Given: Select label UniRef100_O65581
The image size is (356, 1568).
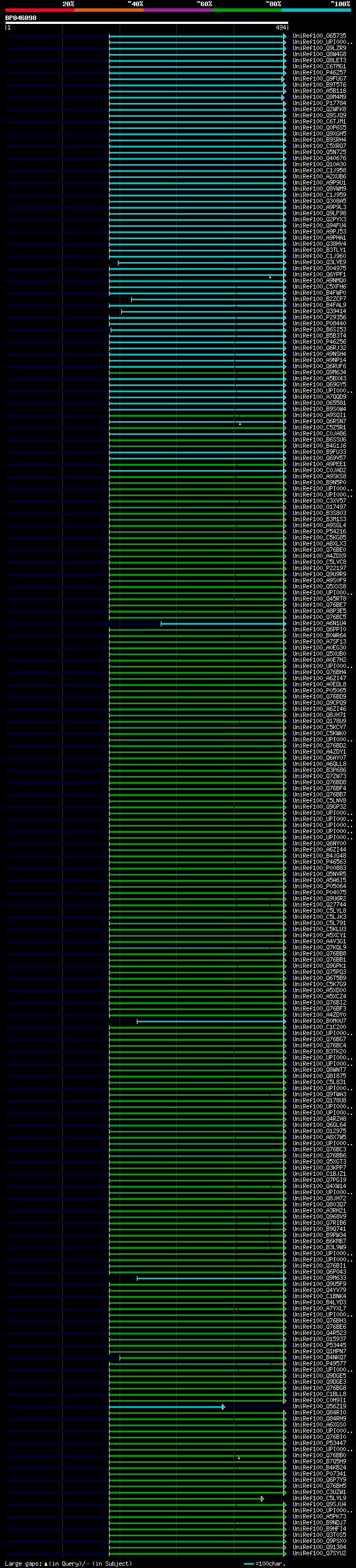Looking at the screenshot, I should pos(319,403).
